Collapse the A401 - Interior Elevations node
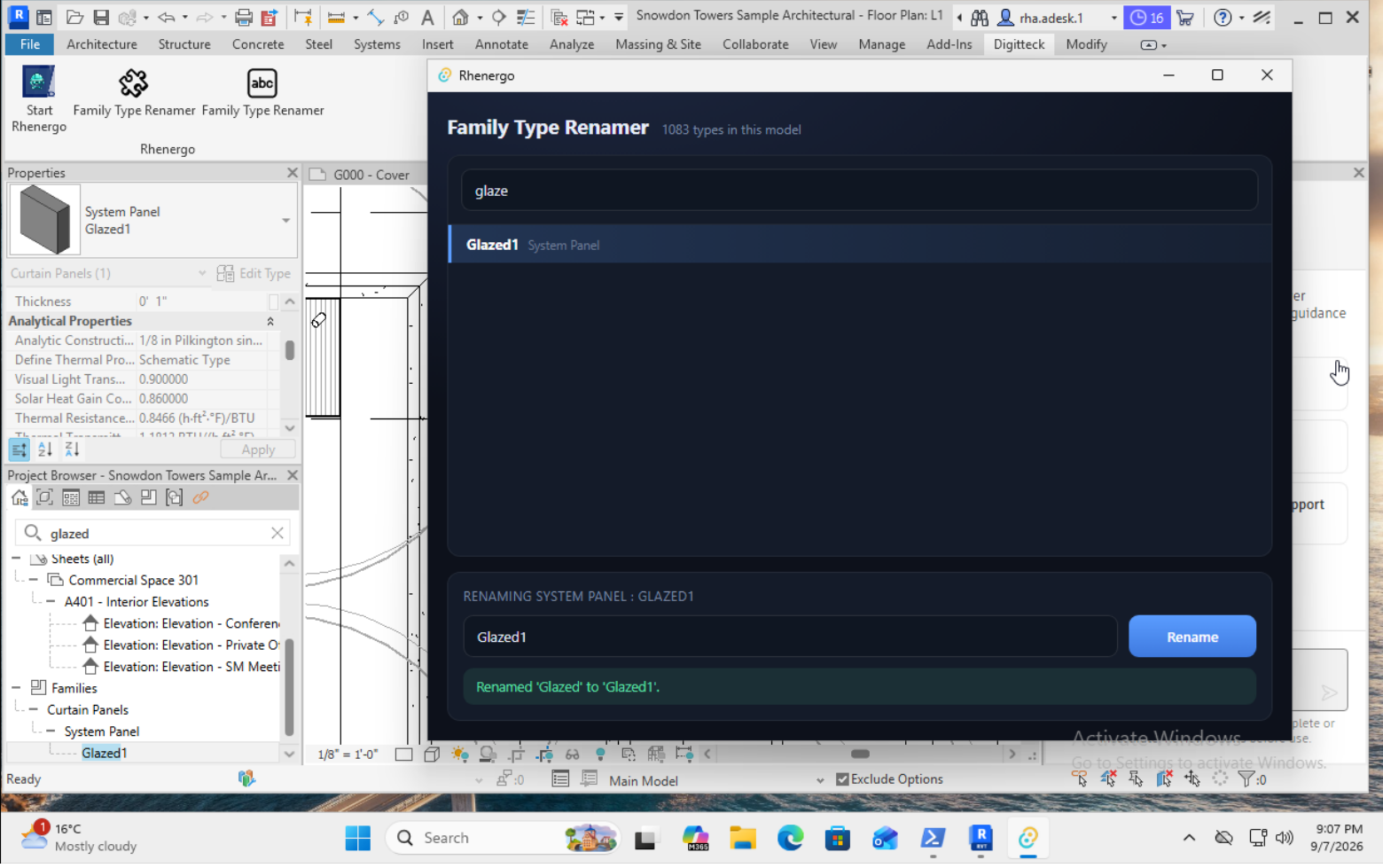1383x868 pixels. (x=51, y=602)
